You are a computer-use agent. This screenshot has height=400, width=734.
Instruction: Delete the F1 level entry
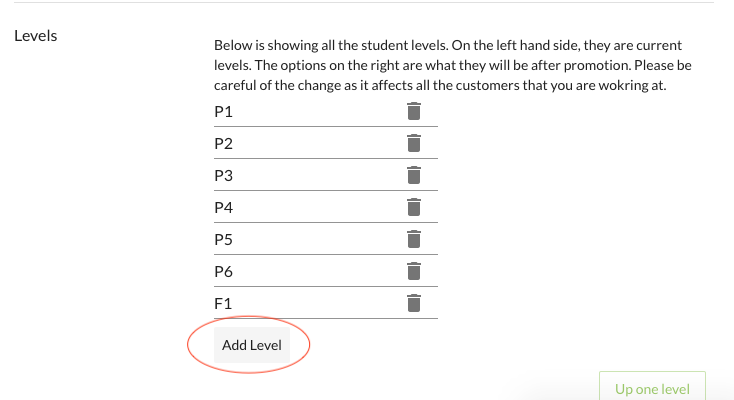click(x=414, y=303)
